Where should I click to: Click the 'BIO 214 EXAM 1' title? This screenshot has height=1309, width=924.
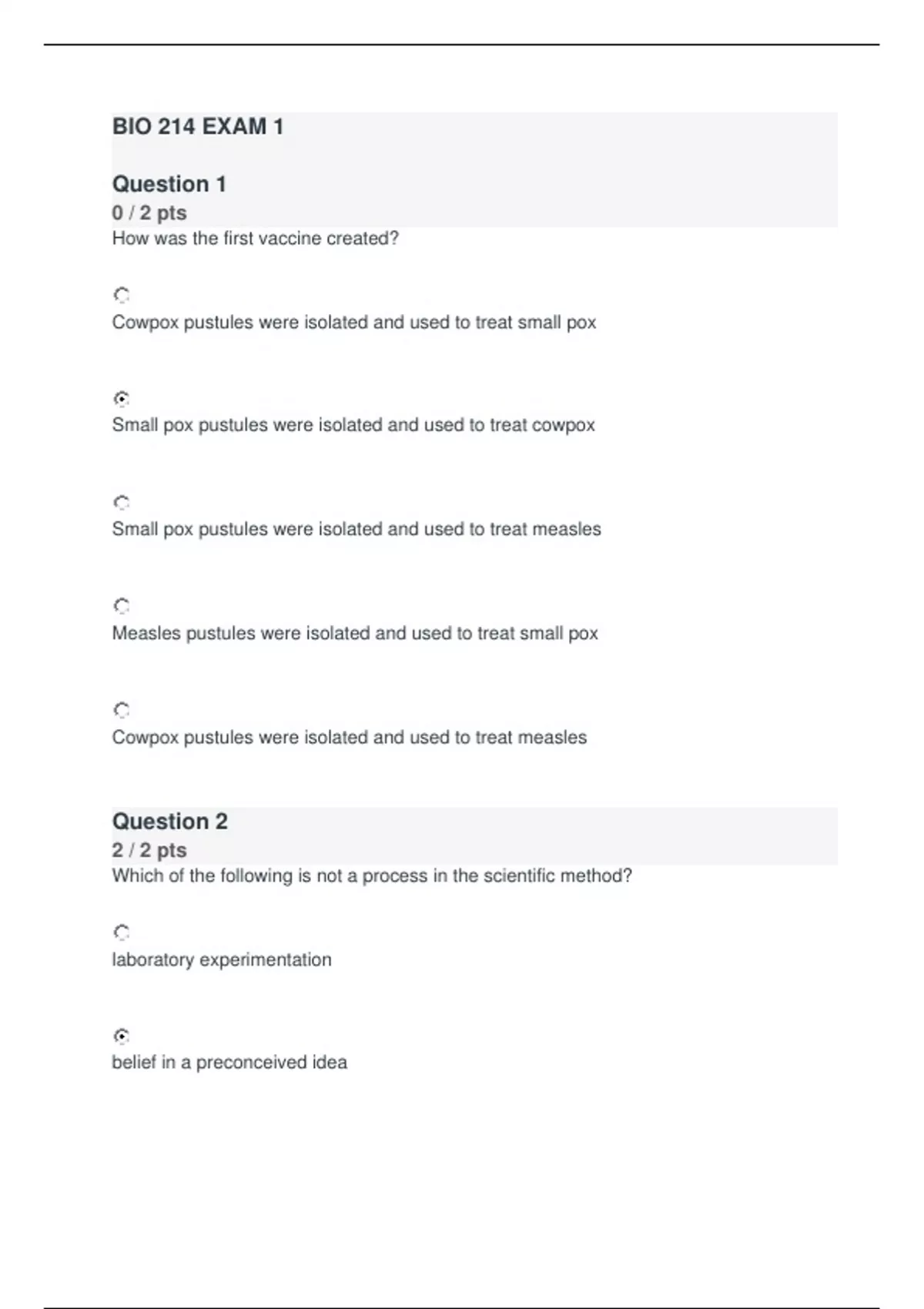[198, 126]
